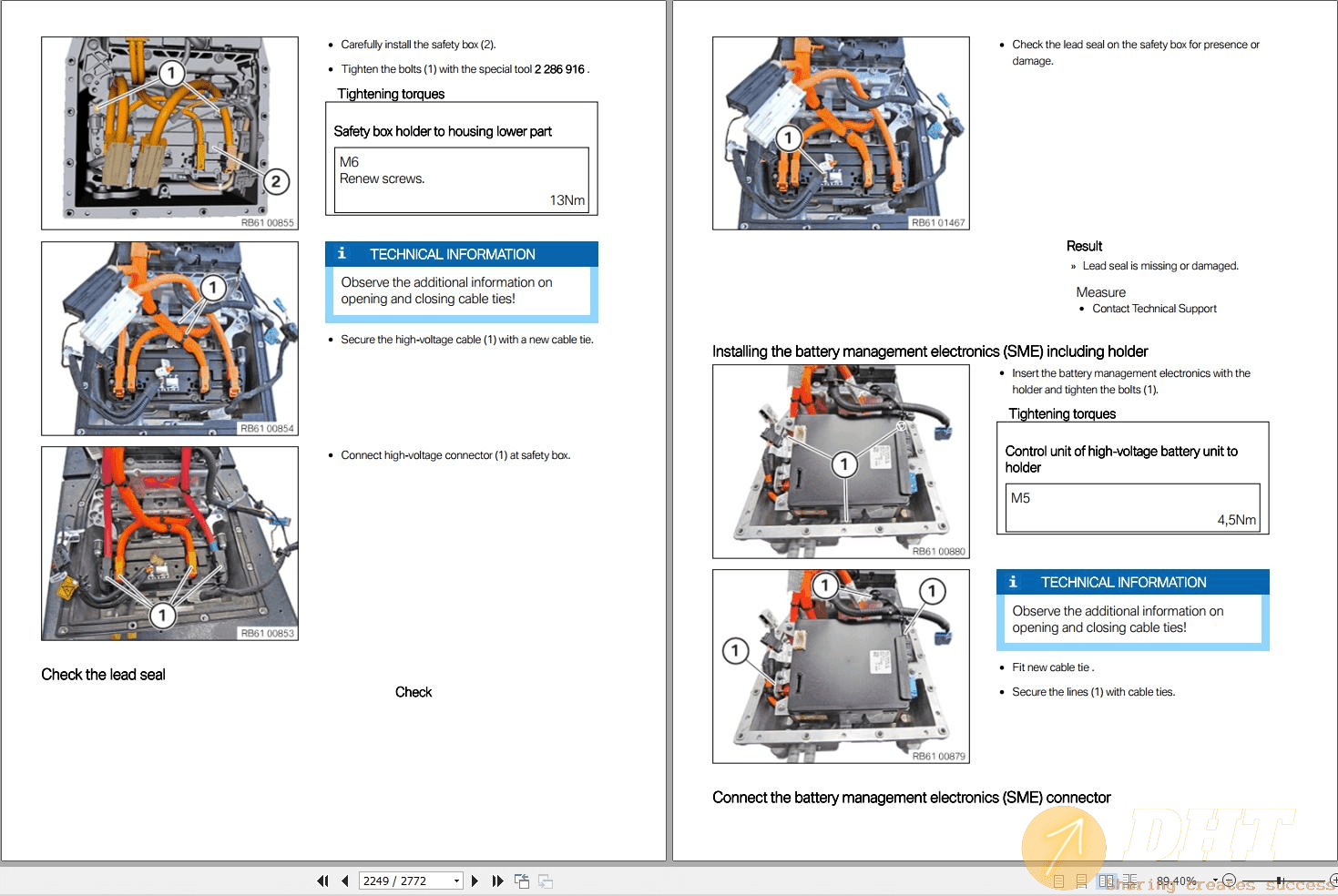Jump to the first page of the document

(323, 881)
